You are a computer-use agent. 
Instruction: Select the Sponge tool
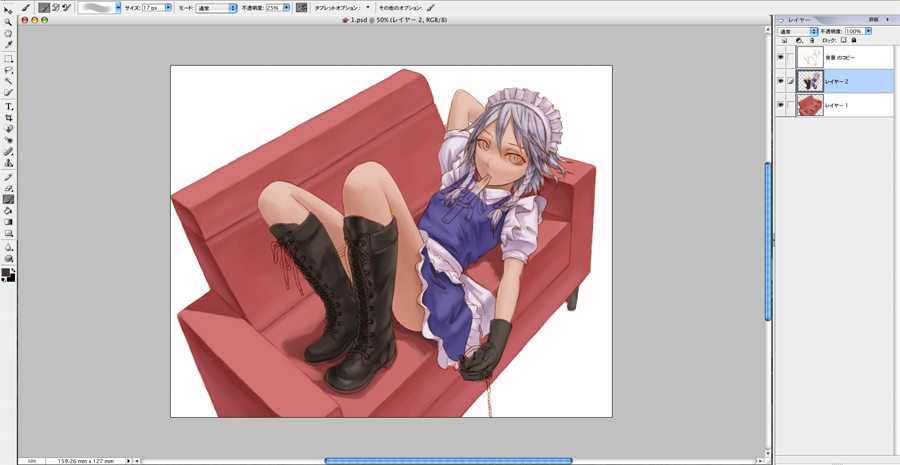8,258
